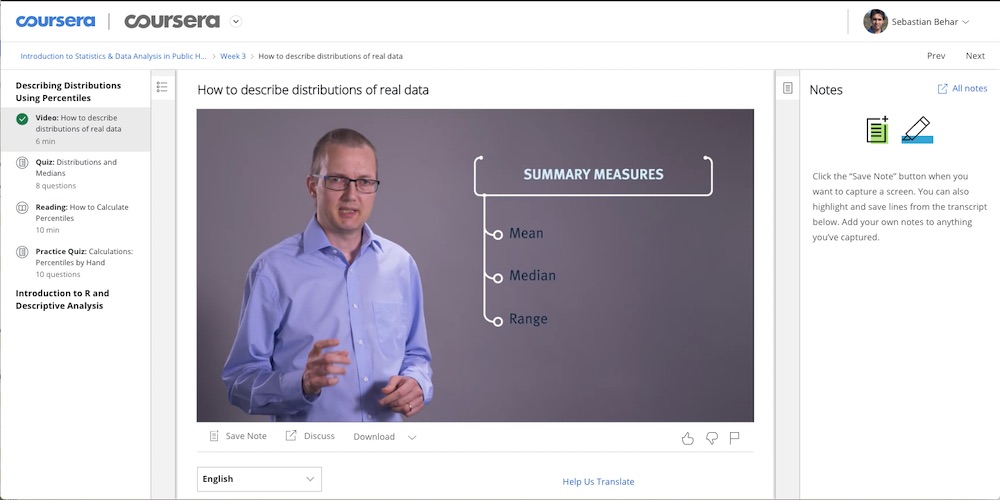This screenshot has width=1000, height=500.
Task: Go to the Prev lesson item
Action: pos(936,56)
